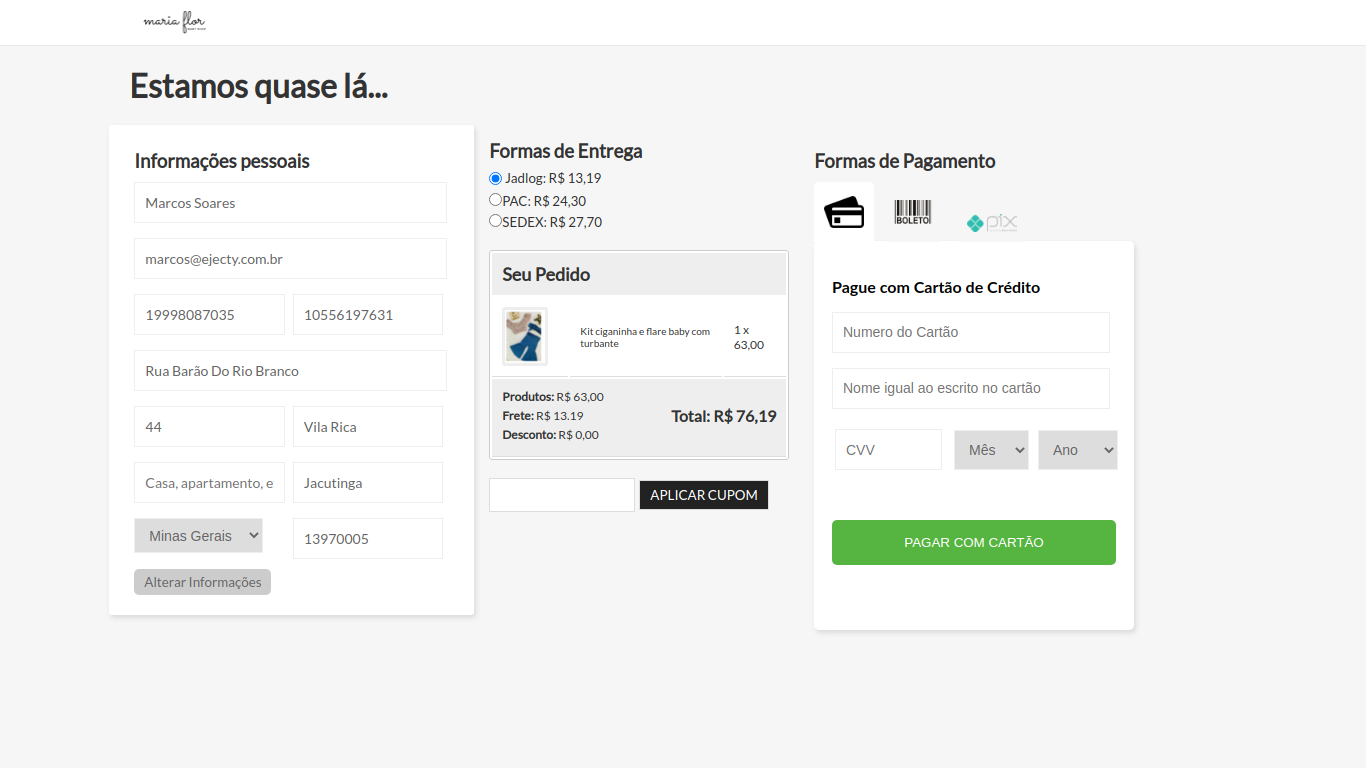
Task: Open the Minas Gerais state dropdown
Action: 198,536
